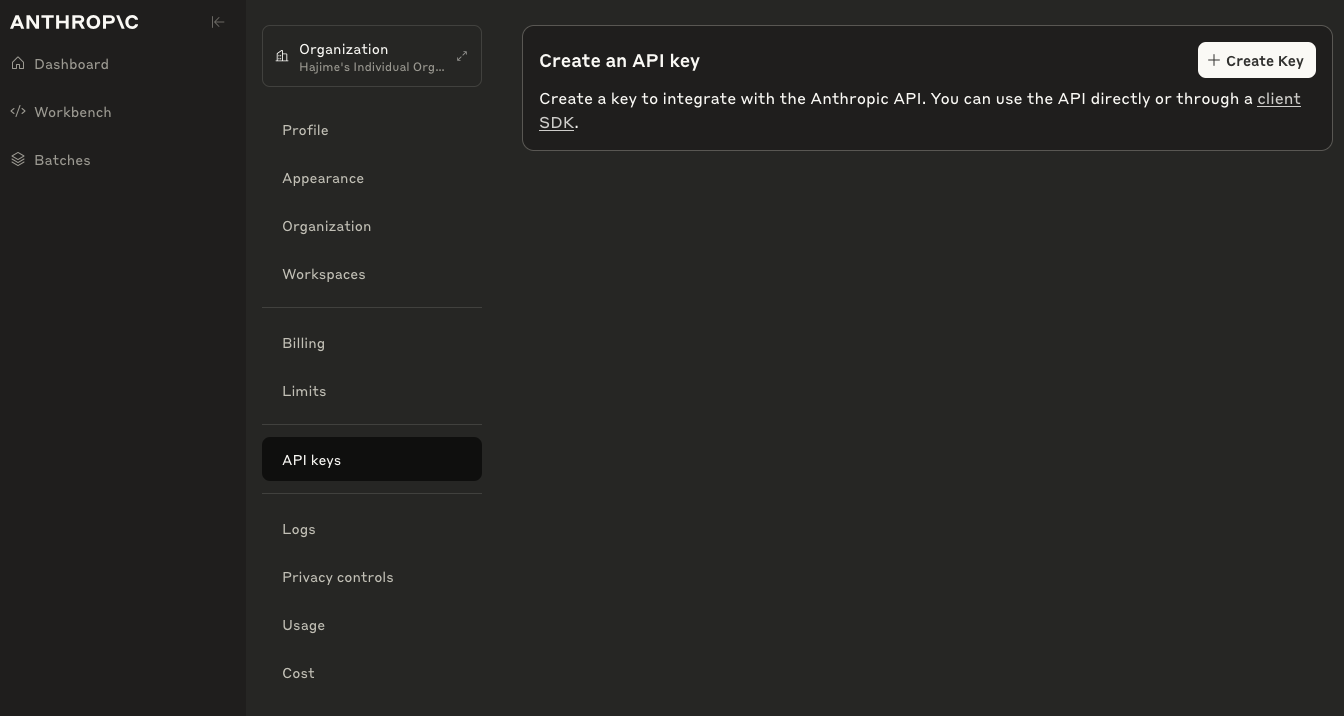This screenshot has width=1344, height=716.
Task: Click the Organization building icon
Action: point(282,57)
